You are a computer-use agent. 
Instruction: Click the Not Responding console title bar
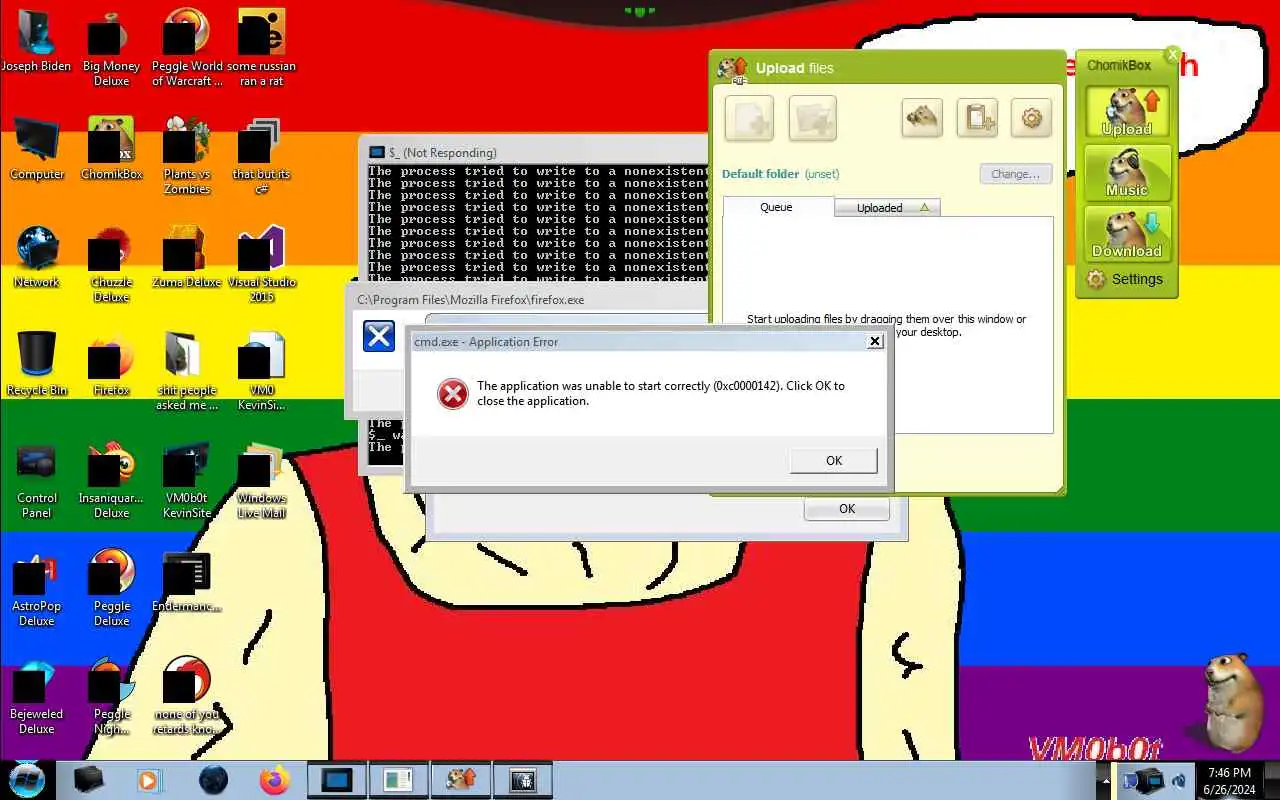(x=534, y=152)
